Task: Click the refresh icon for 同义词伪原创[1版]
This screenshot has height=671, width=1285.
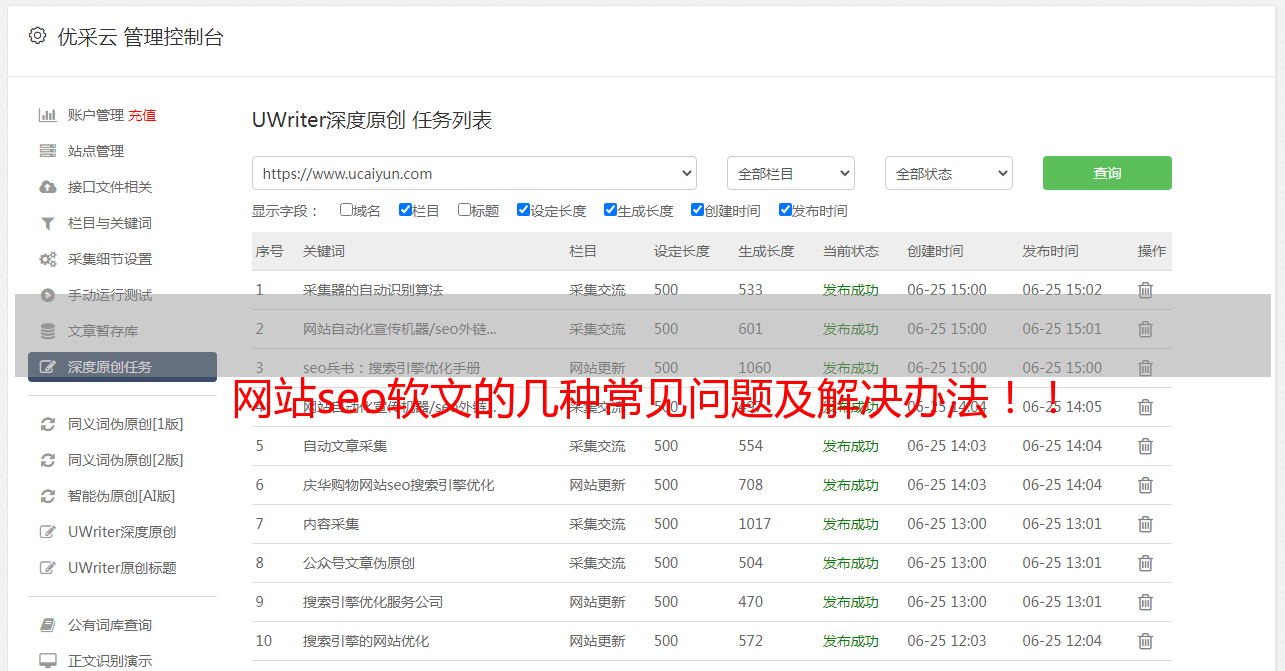Action: click(47, 424)
